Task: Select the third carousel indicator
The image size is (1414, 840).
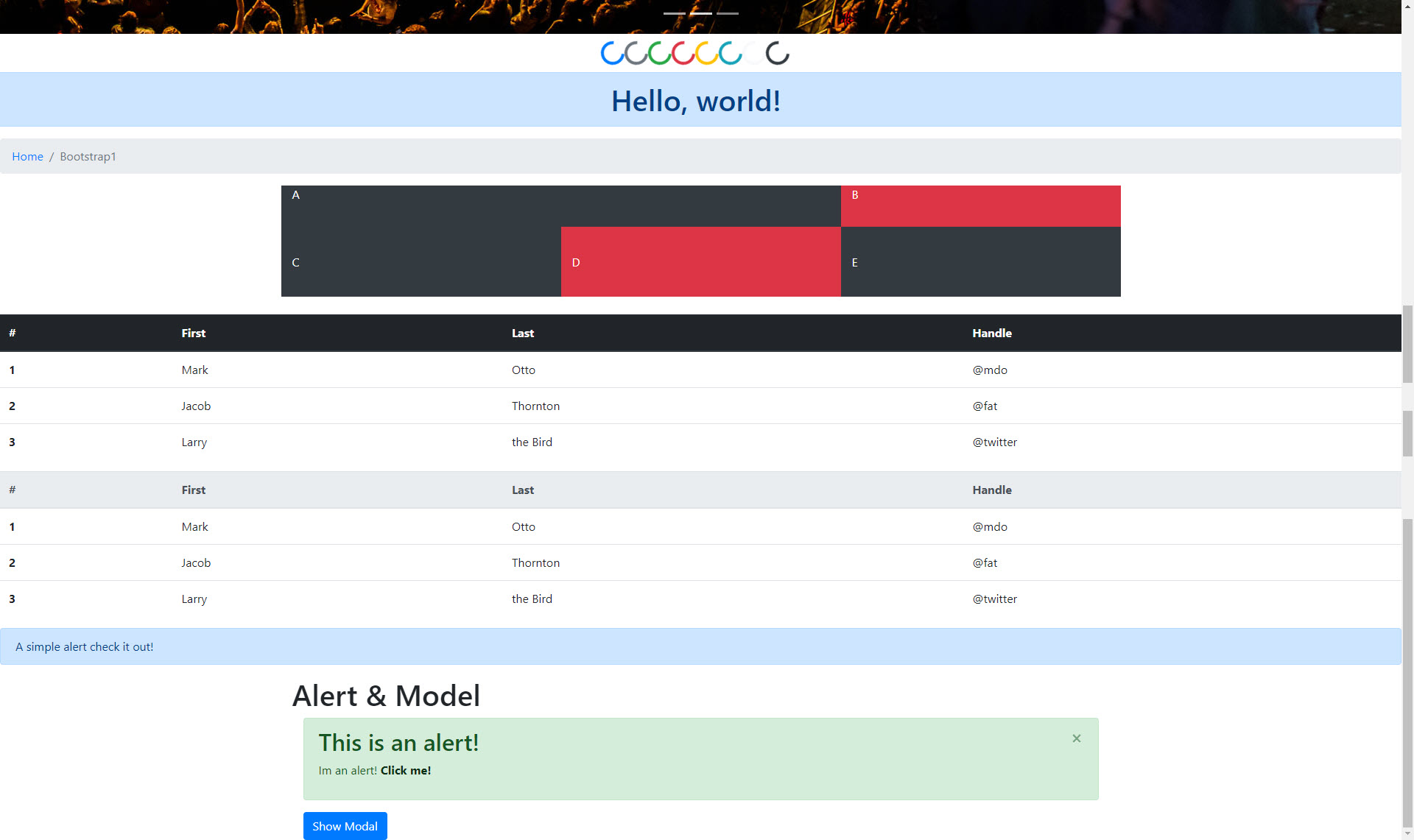Action: [727, 13]
